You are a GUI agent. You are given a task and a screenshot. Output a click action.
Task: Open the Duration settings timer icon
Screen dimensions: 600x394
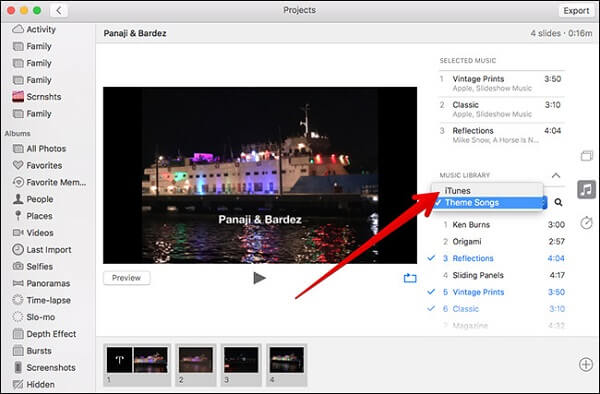click(586, 222)
